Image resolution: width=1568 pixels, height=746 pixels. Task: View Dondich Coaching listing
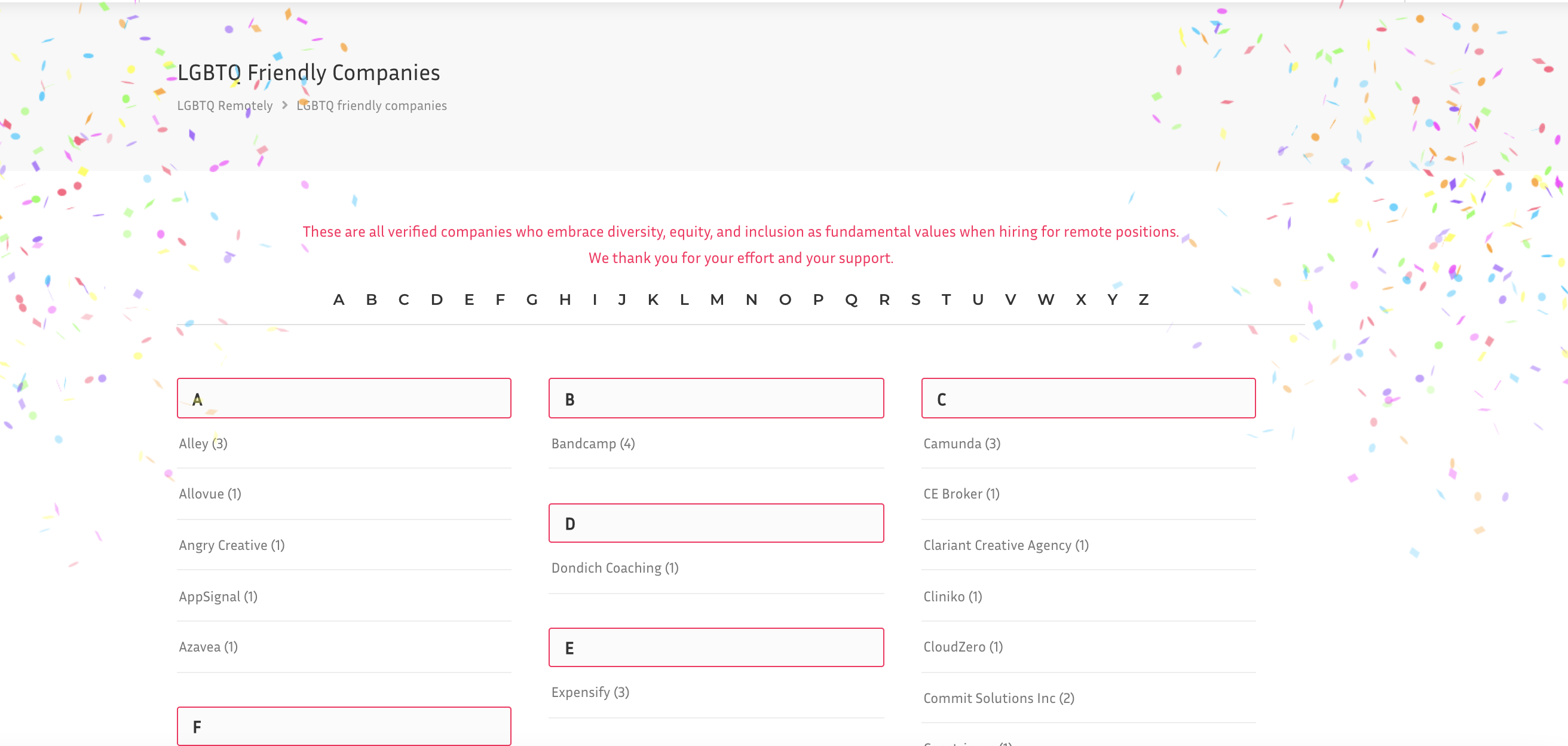(x=614, y=567)
